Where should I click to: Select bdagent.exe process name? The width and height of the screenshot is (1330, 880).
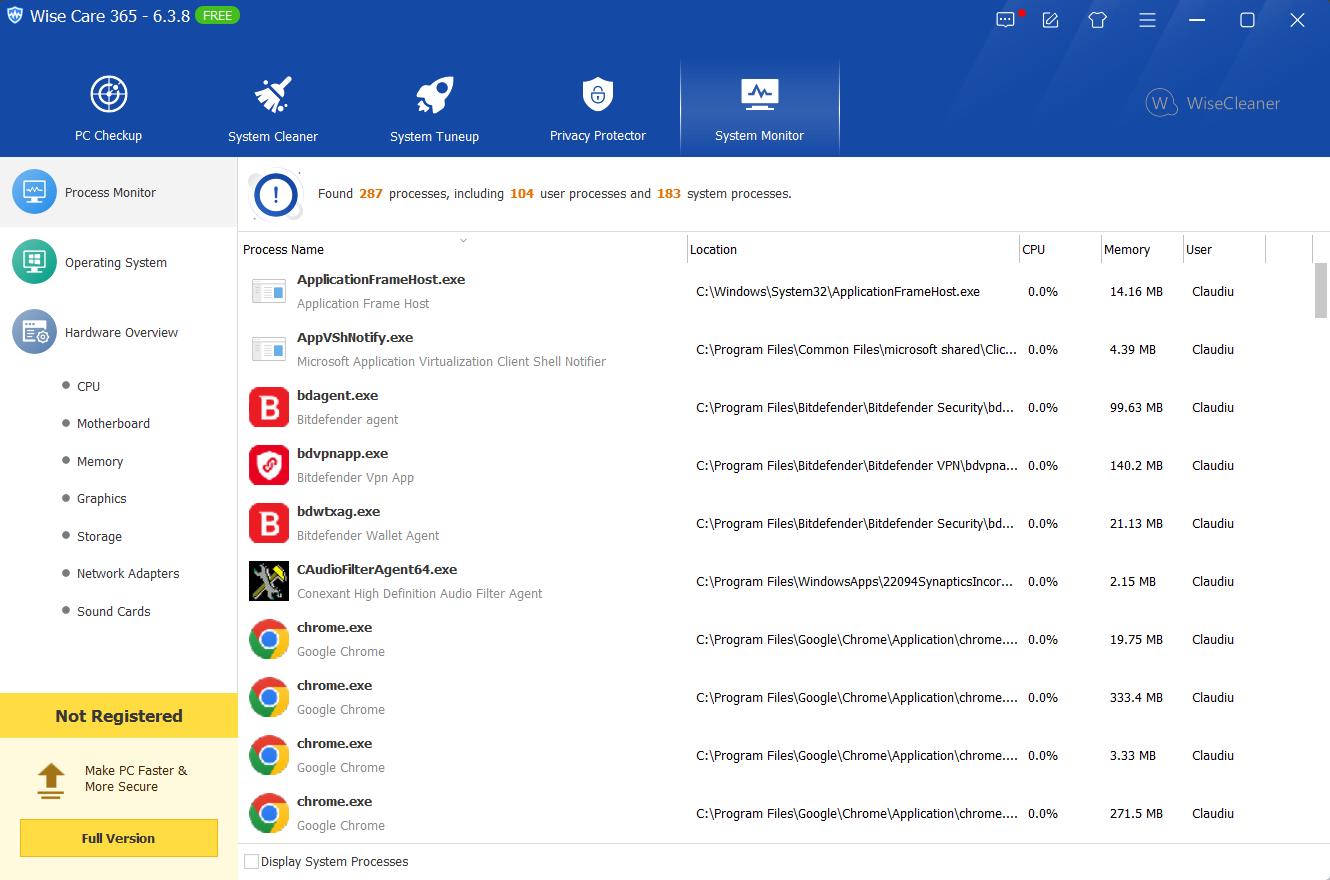337,395
